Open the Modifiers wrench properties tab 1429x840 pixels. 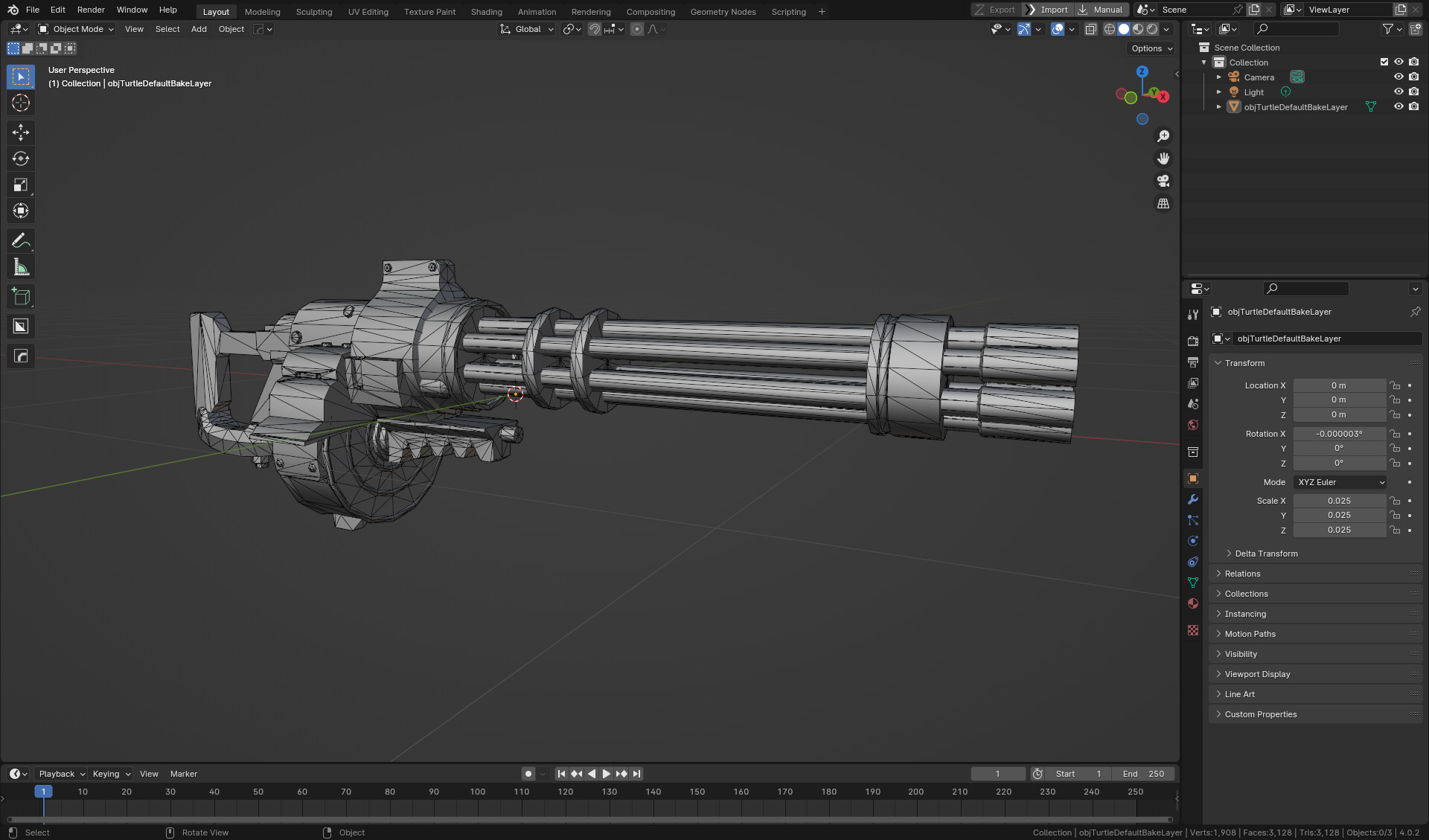[1193, 499]
